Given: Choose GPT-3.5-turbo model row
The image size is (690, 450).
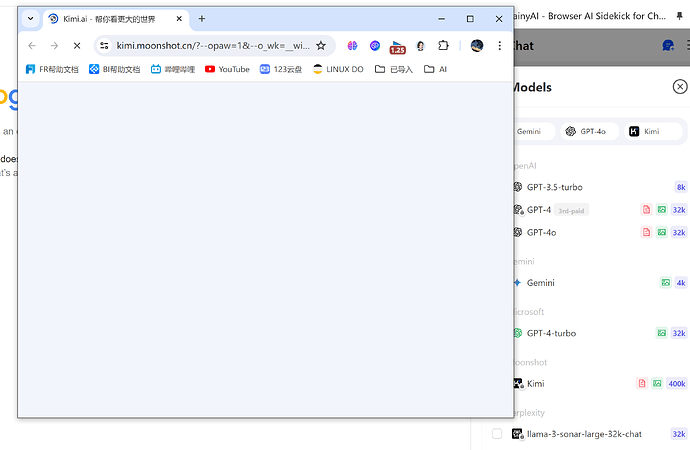Looking at the screenshot, I should click(x=601, y=187).
